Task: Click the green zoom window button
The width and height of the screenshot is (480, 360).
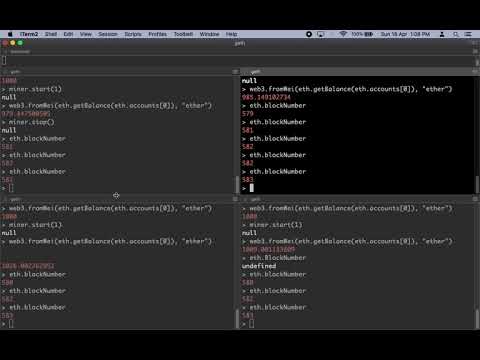Action: pos(20,43)
